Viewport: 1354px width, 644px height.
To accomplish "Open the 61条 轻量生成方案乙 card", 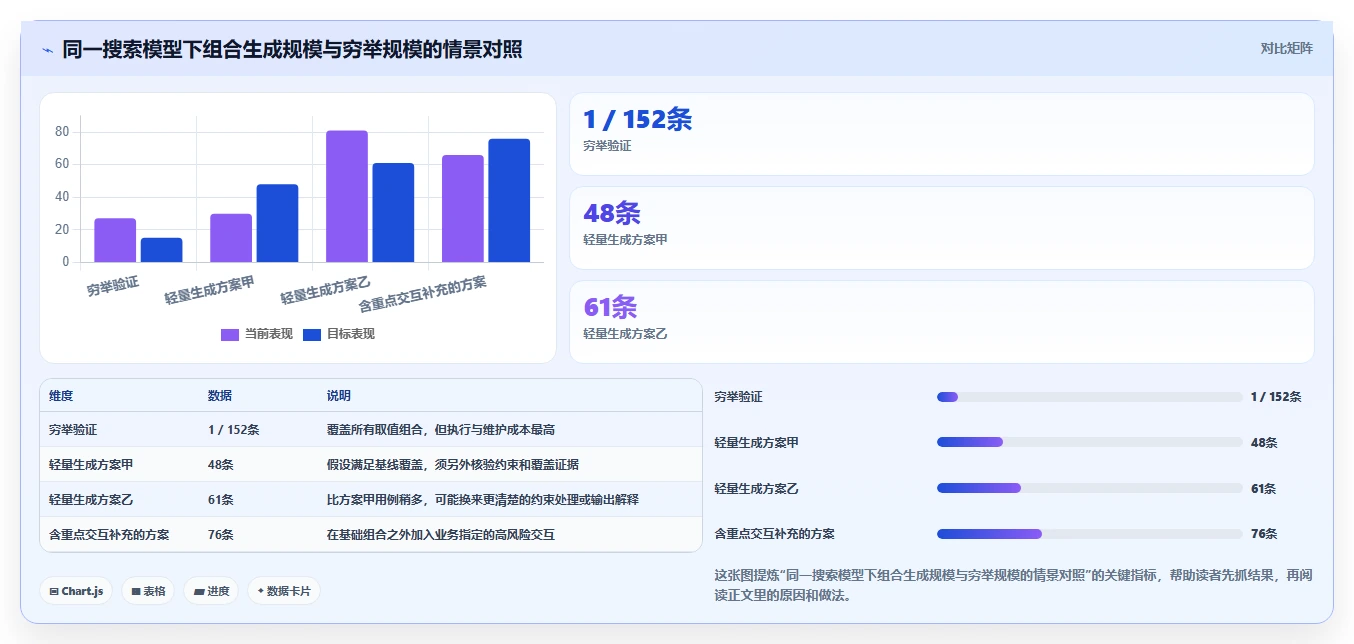I will 941,322.
